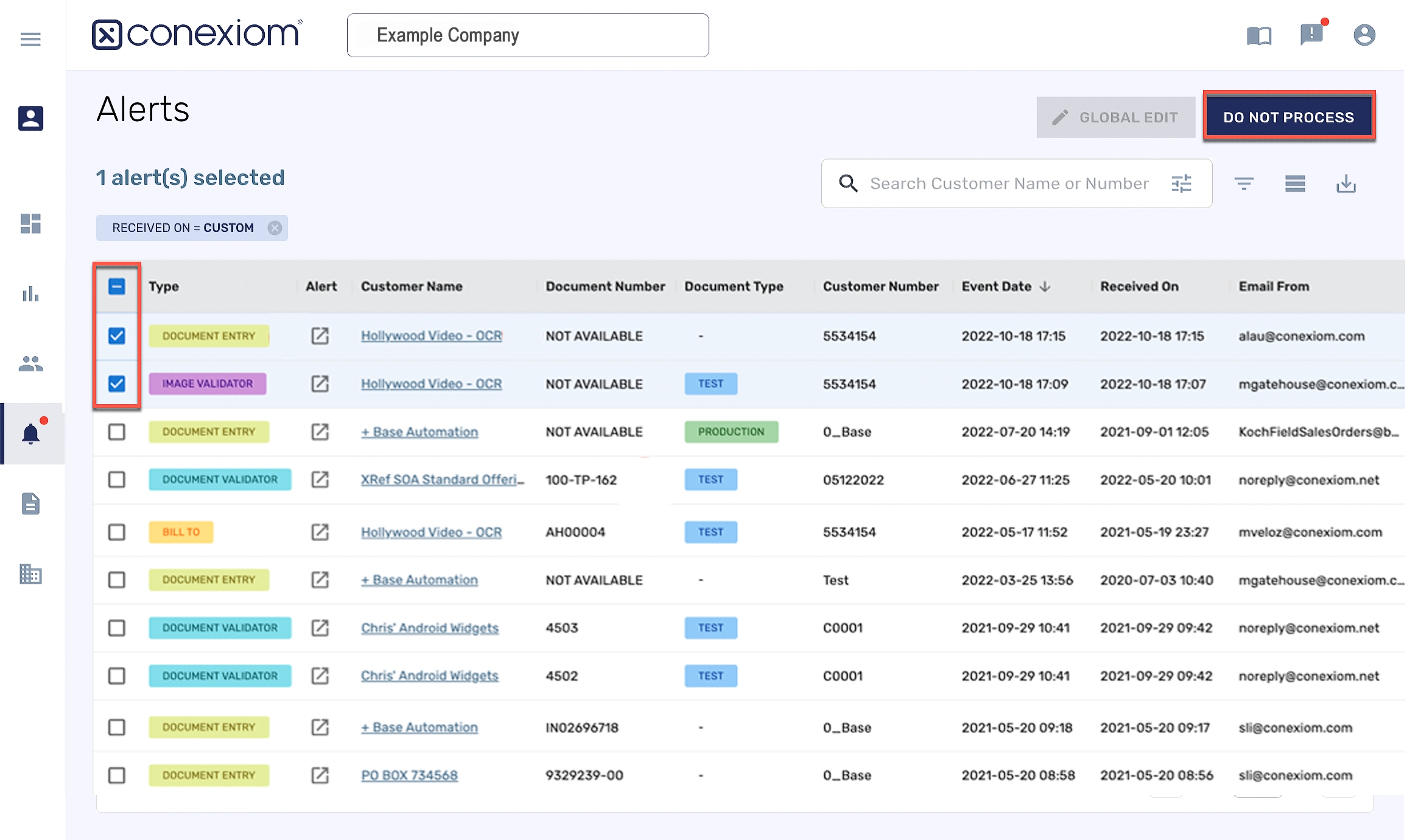Open the hamburger navigation menu
This screenshot has height=840, width=1407.
(30, 40)
